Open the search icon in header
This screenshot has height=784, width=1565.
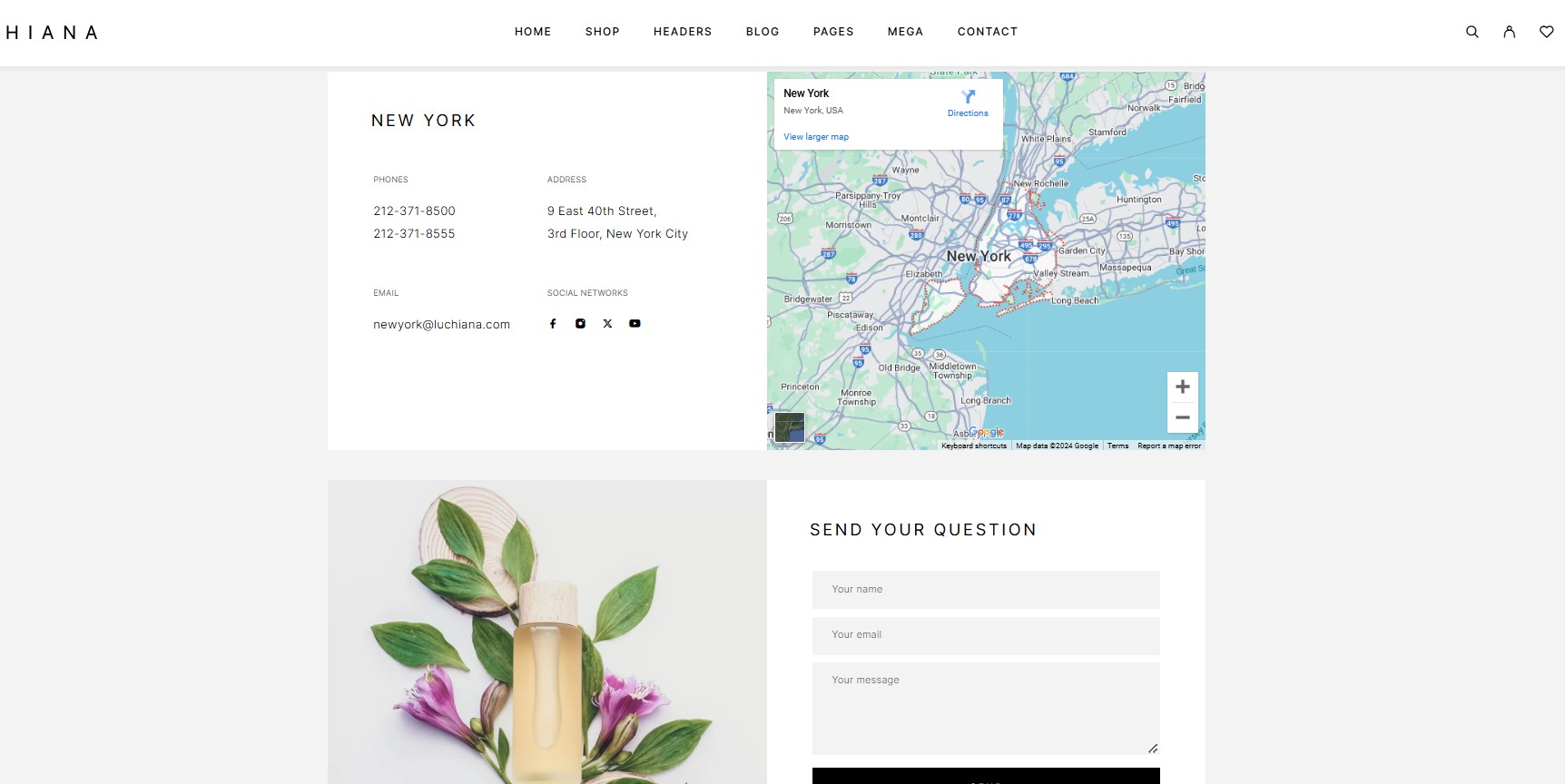click(x=1472, y=32)
